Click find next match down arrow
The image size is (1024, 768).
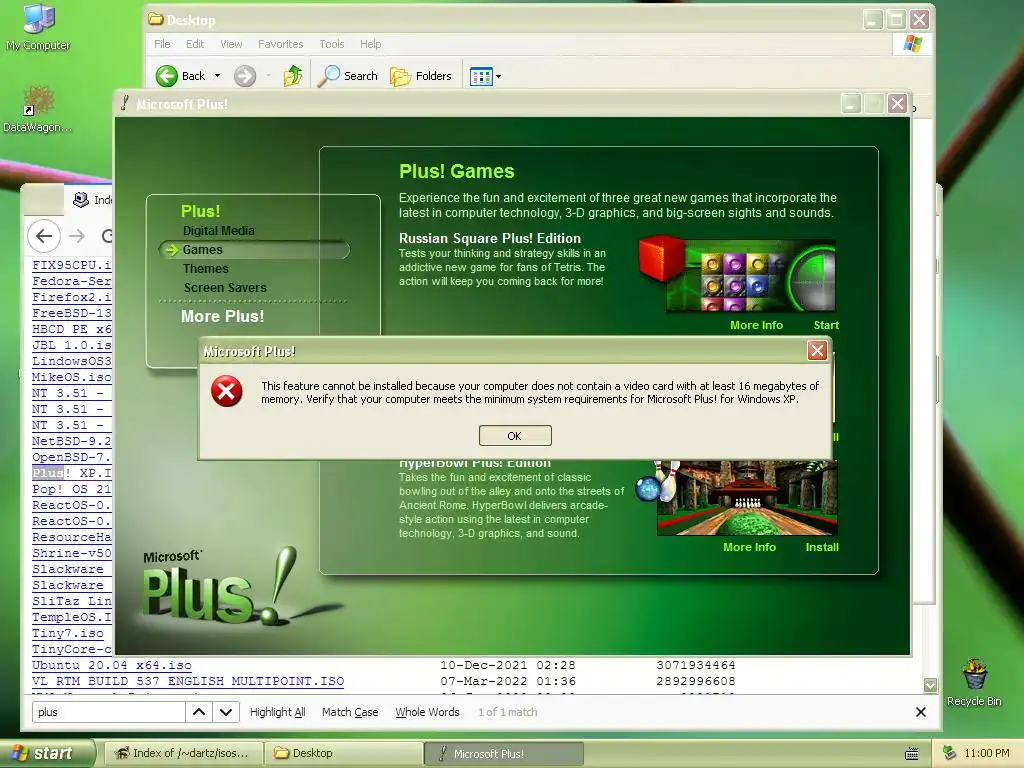225,712
